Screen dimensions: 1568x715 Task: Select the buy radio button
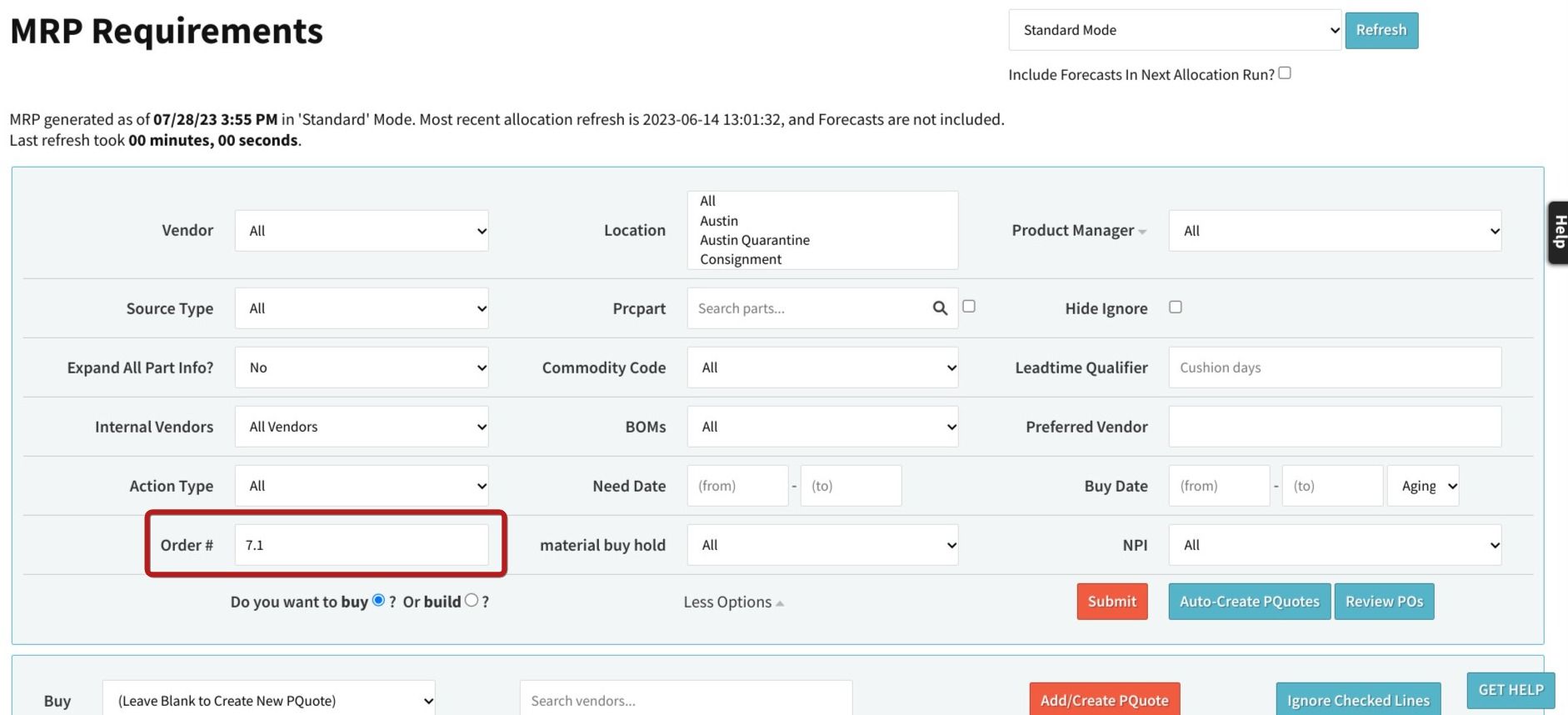(378, 601)
